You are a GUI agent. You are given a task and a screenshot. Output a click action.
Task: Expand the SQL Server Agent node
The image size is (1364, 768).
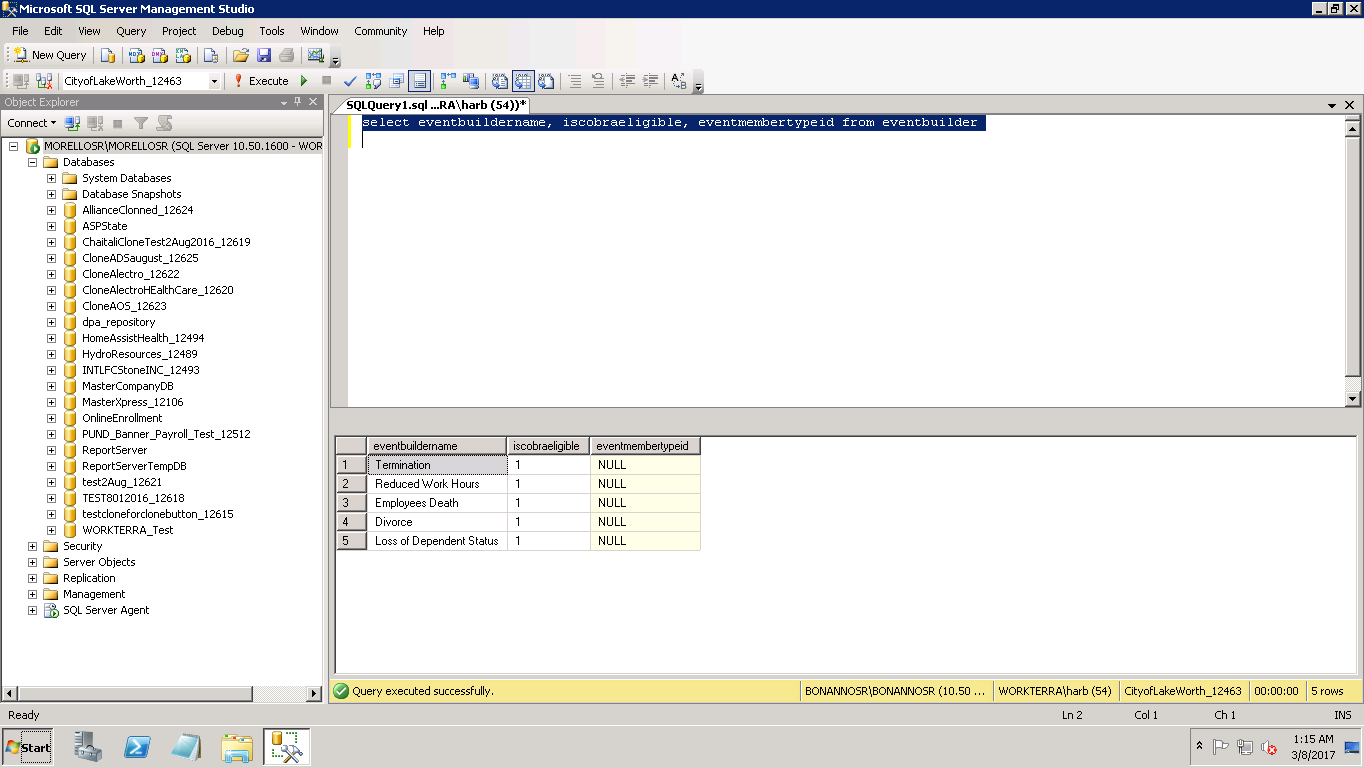32,610
